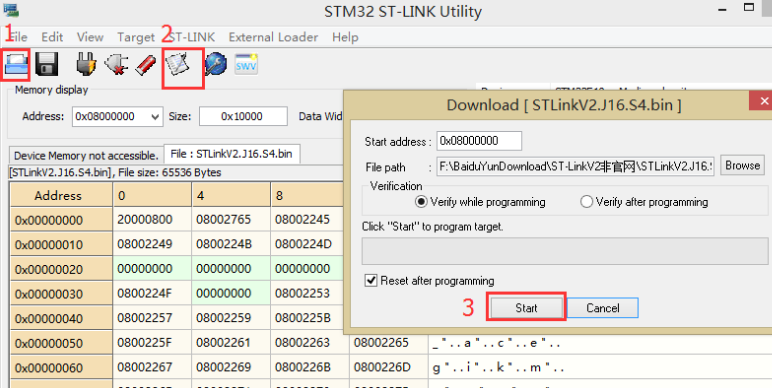772x388 pixels.
Task: Open the Target menu
Action: 136,37
